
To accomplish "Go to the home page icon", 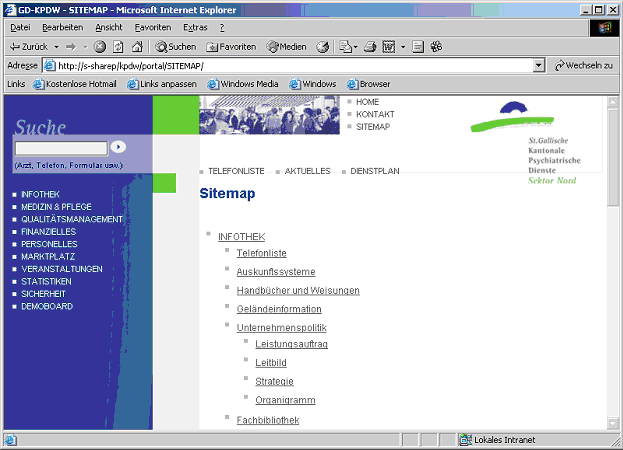I will (x=137, y=47).
